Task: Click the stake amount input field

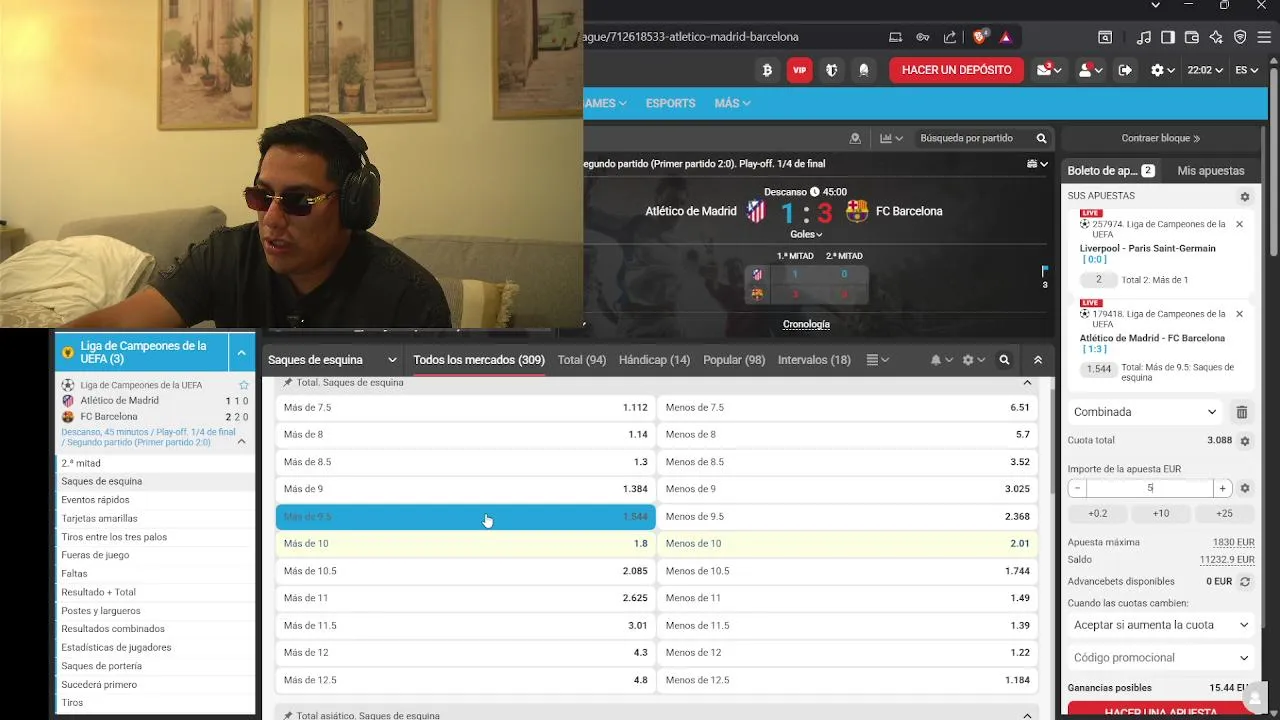Action: pos(1150,488)
